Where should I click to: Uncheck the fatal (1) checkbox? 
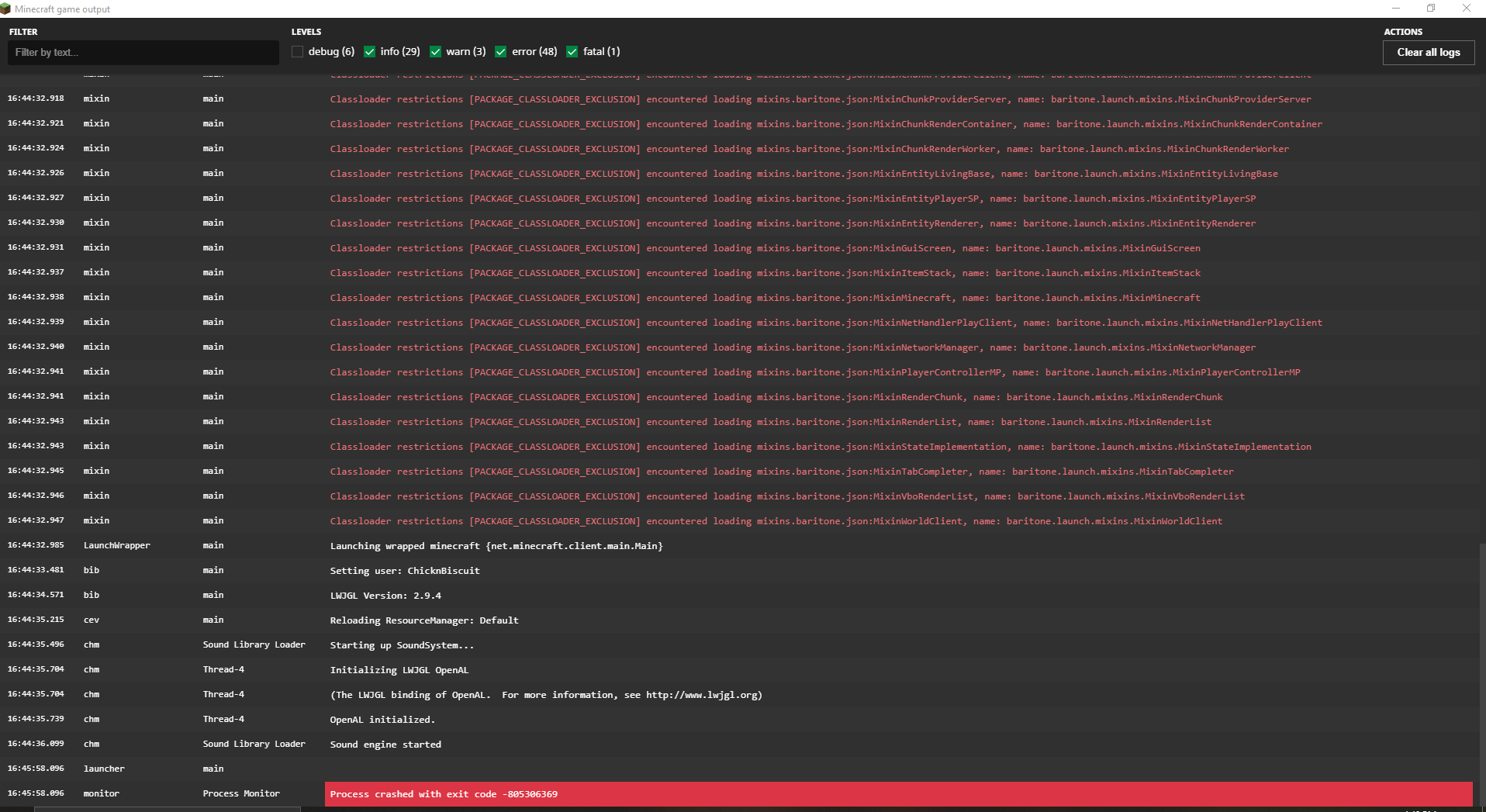click(572, 51)
